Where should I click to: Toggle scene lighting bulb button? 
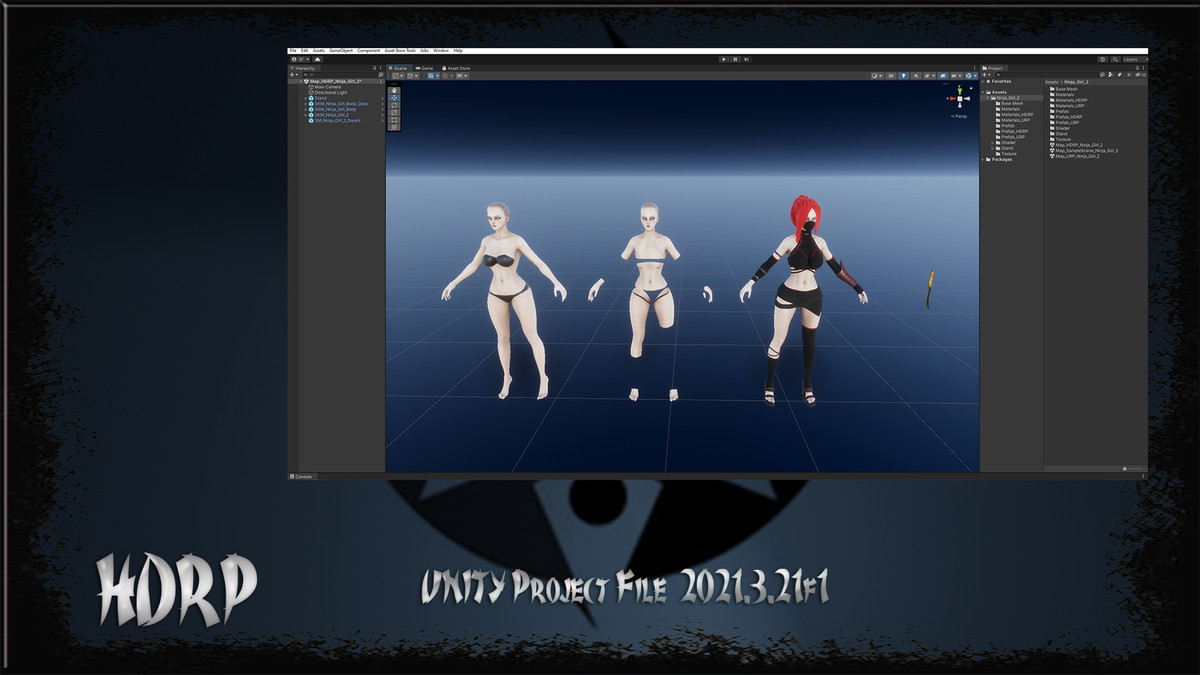(903, 75)
